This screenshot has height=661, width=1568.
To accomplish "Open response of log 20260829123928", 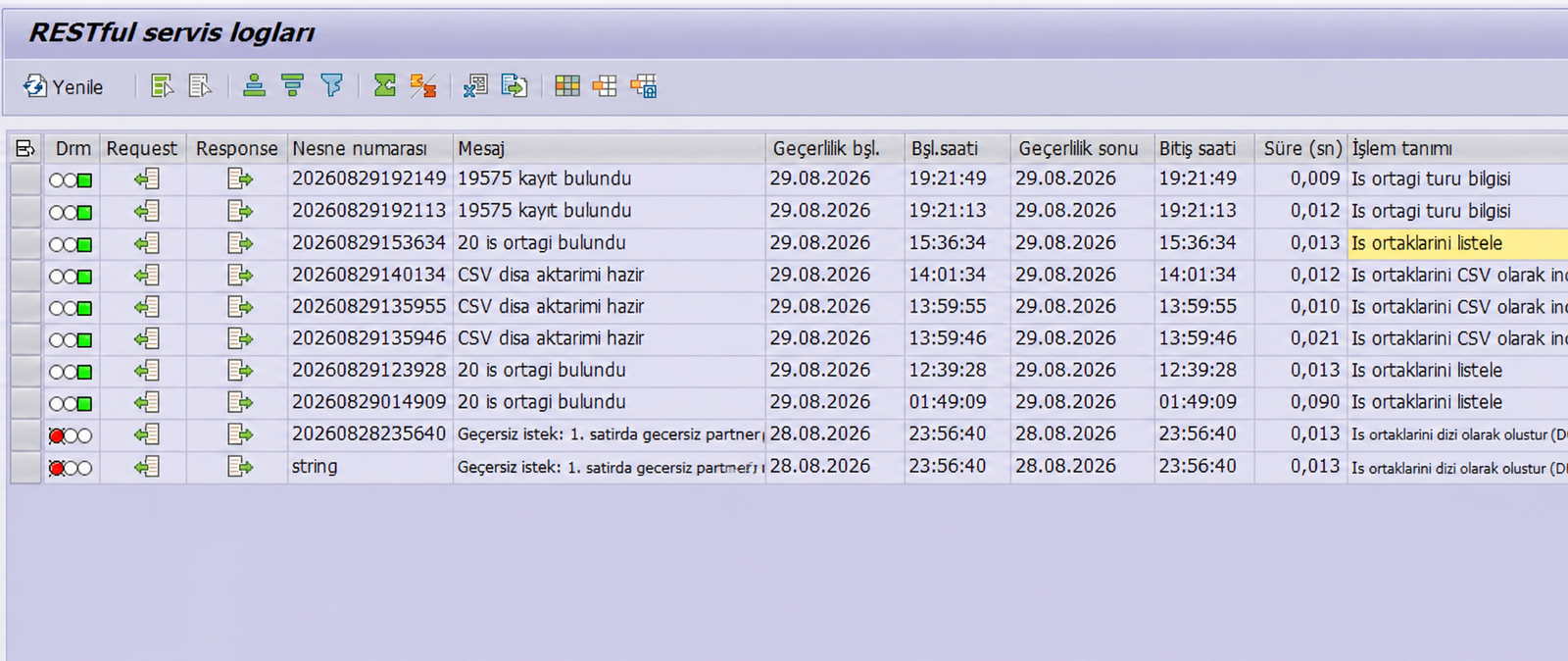I will (x=240, y=371).
